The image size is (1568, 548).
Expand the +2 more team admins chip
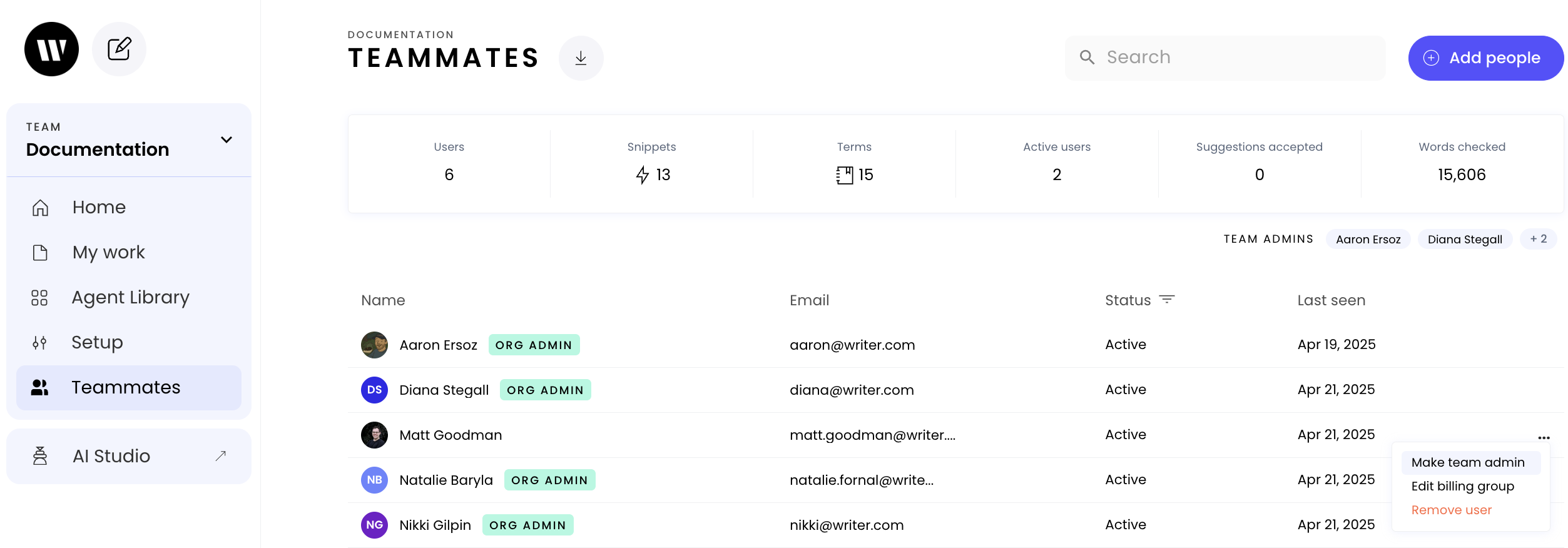tap(1538, 239)
